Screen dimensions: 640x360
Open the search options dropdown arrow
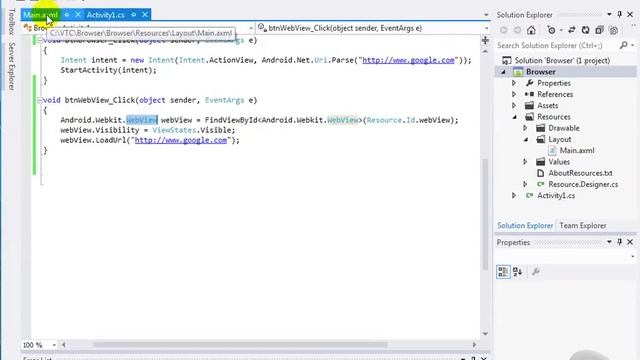click(633, 45)
